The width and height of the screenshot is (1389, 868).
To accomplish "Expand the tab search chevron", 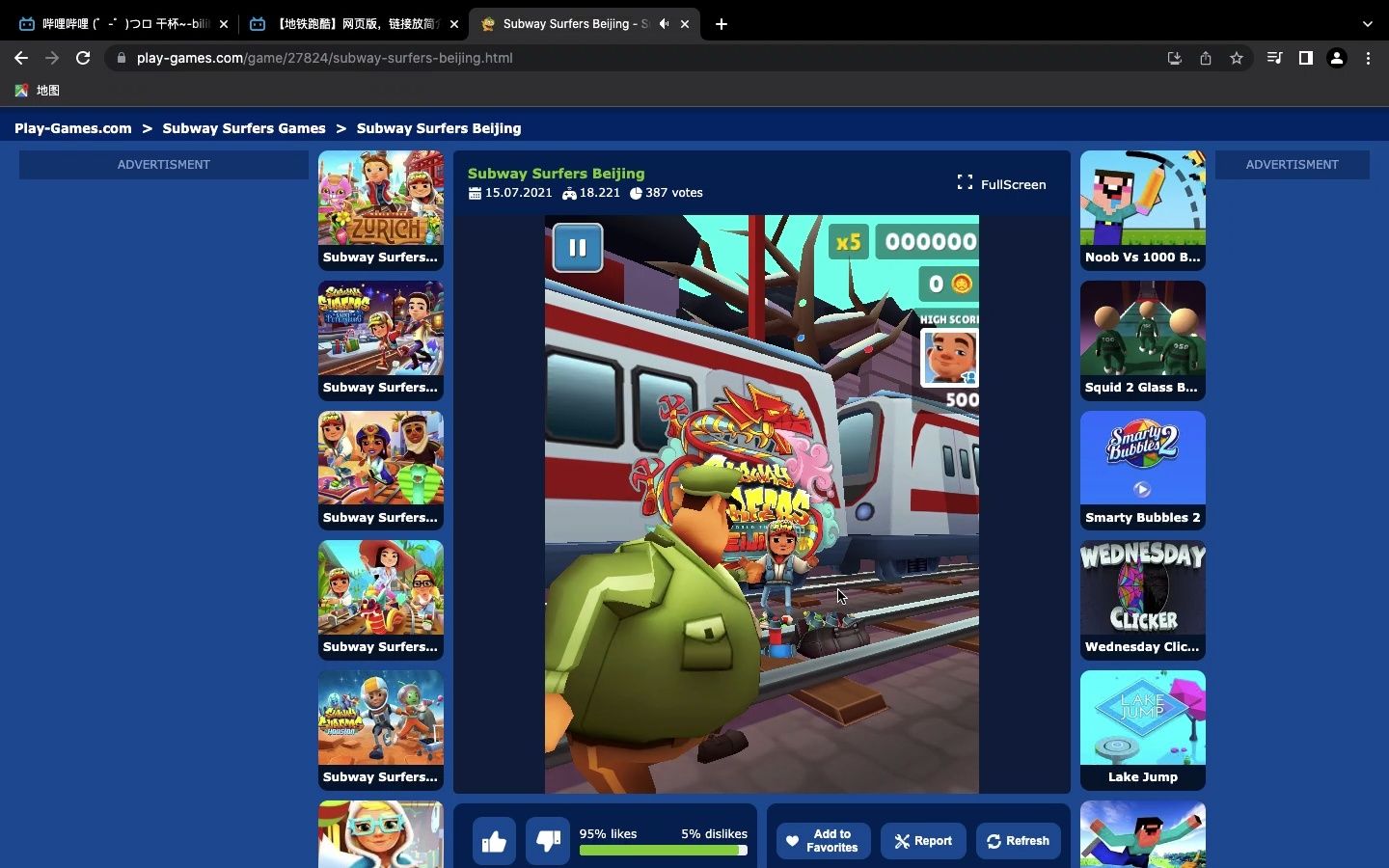I will tap(1367, 24).
